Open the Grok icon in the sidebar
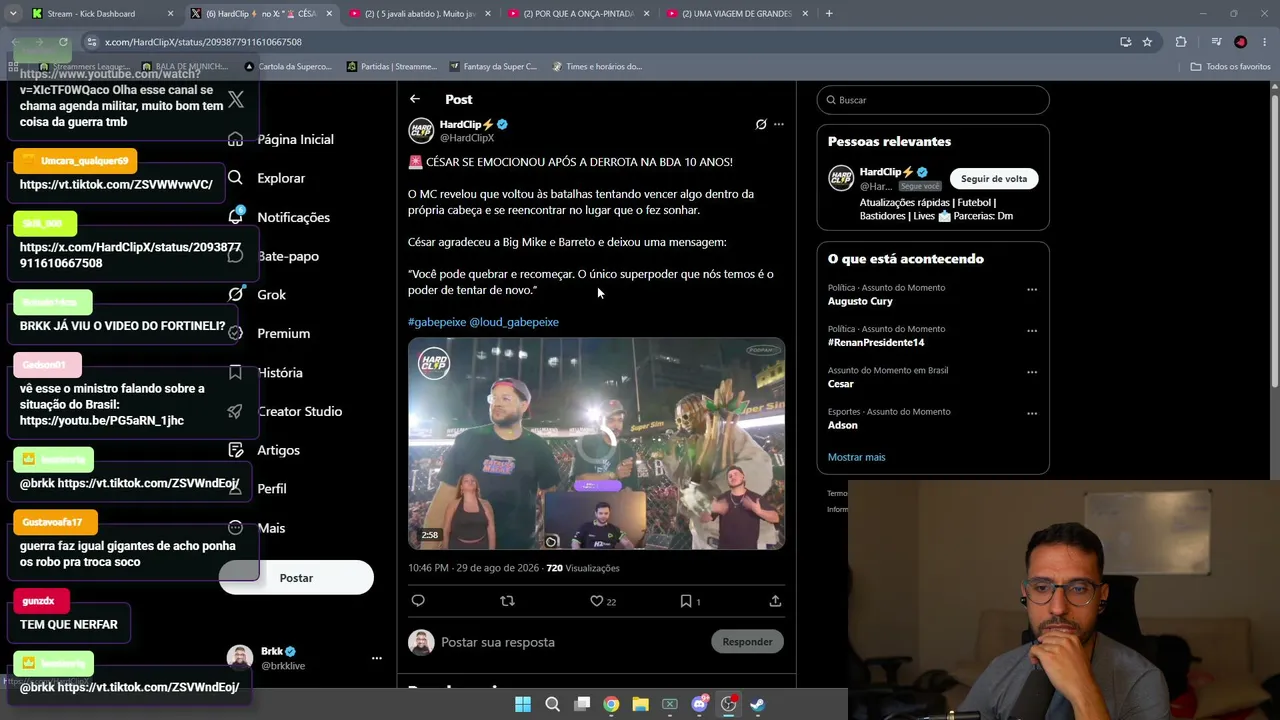Viewport: 1280px width, 720px height. coord(235,294)
